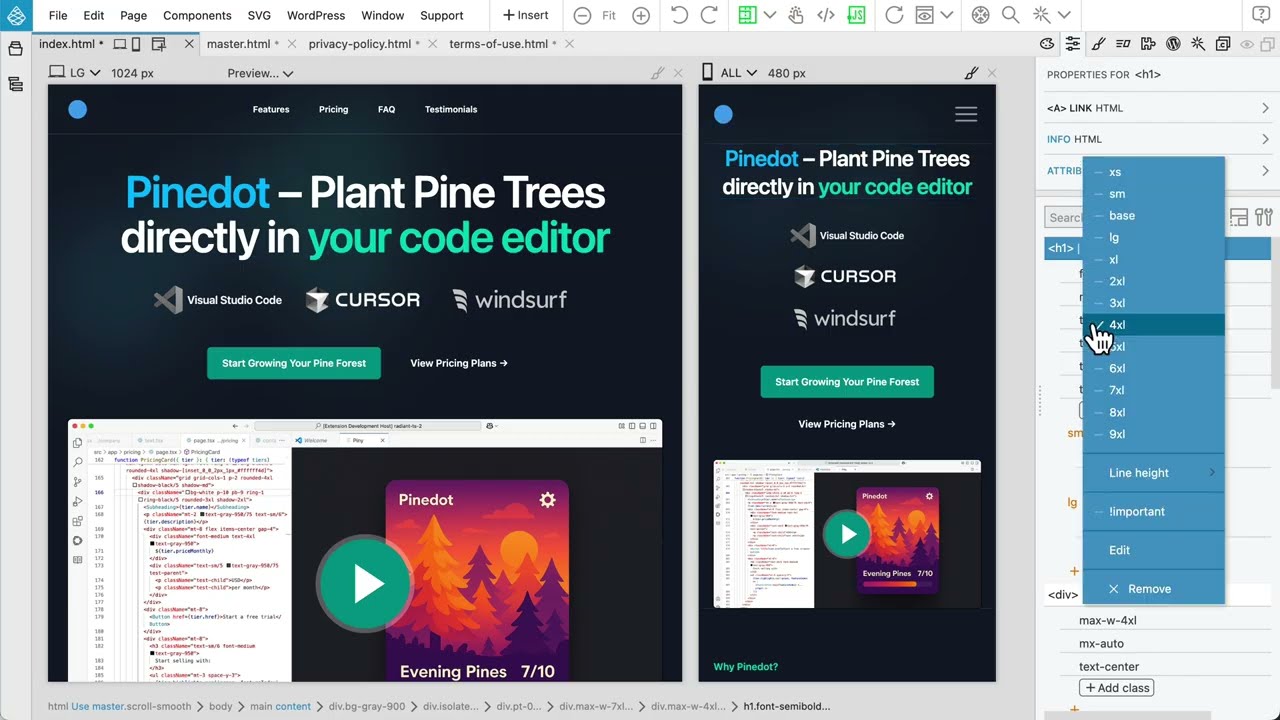Click the preview in browser eye-window icon
The width and height of the screenshot is (1280, 720).
pos(925,15)
